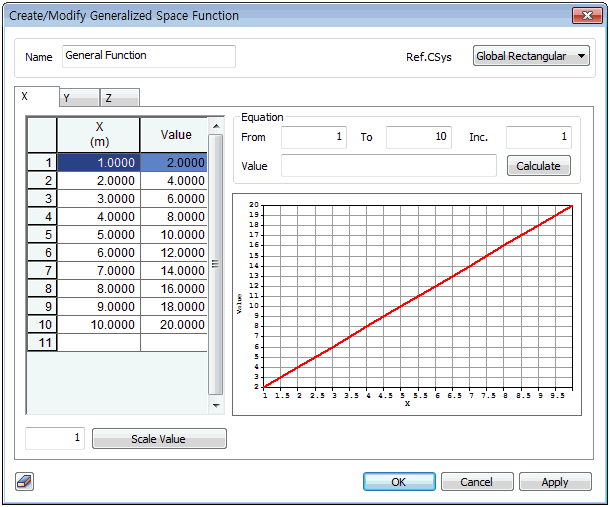Click the Scale Value button
The image size is (610, 507).
point(159,439)
